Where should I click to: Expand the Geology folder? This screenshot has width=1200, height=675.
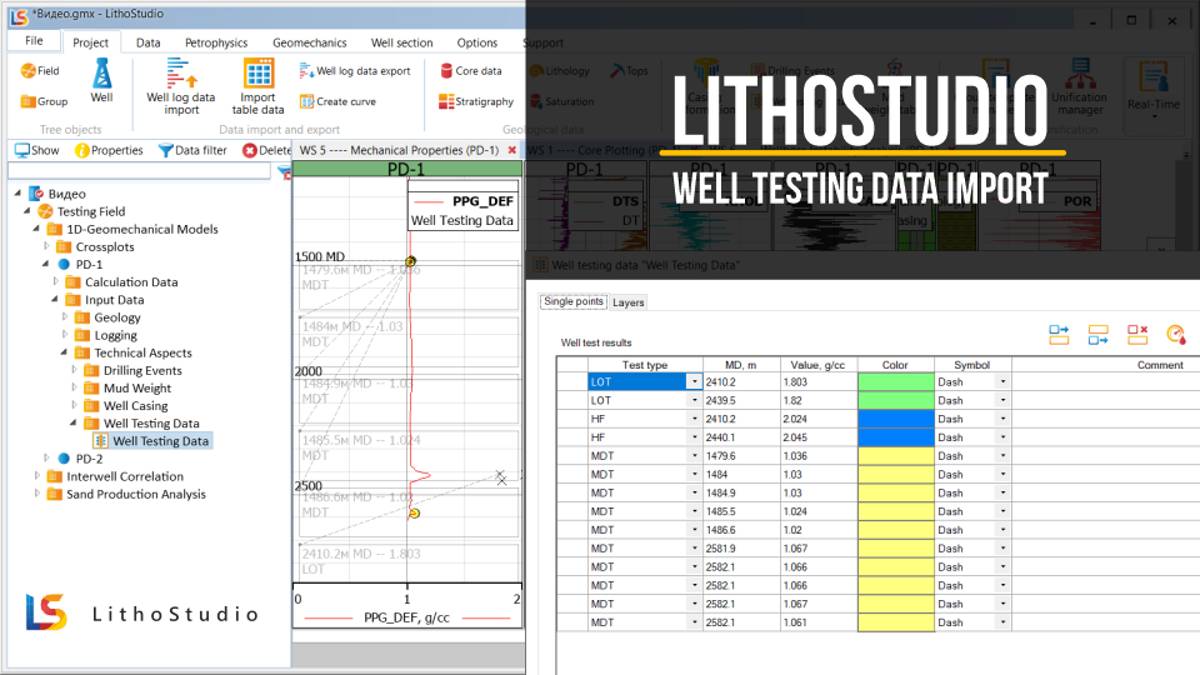coord(65,318)
